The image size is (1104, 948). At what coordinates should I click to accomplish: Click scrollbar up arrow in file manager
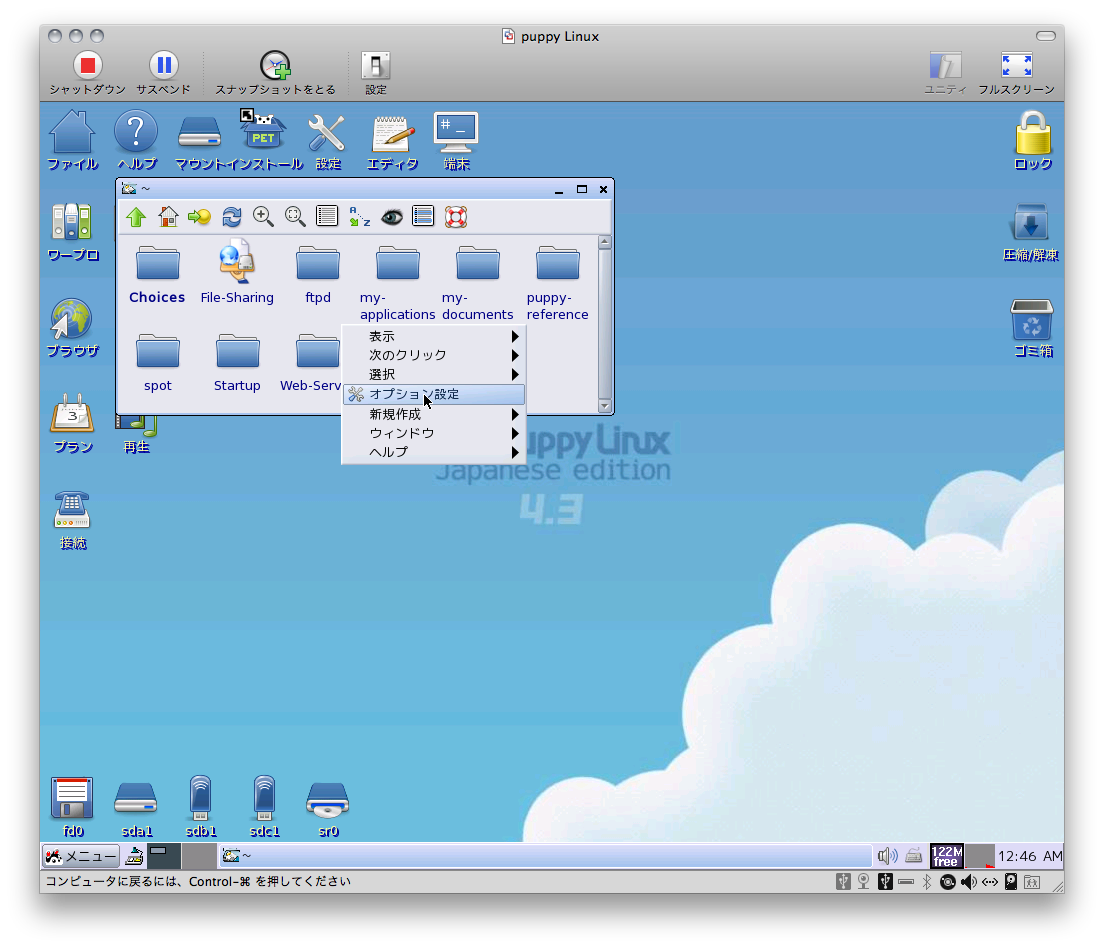click(x=605, y=242)
